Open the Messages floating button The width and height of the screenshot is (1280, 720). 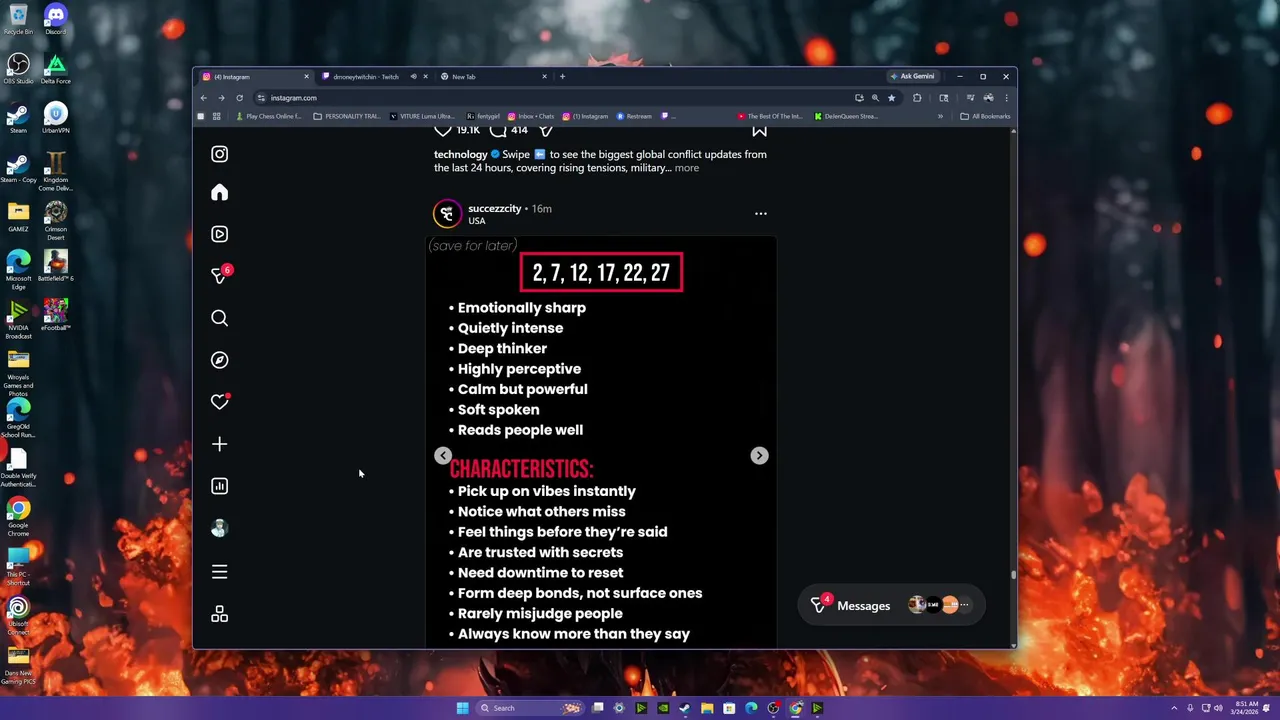pos(891,605)
